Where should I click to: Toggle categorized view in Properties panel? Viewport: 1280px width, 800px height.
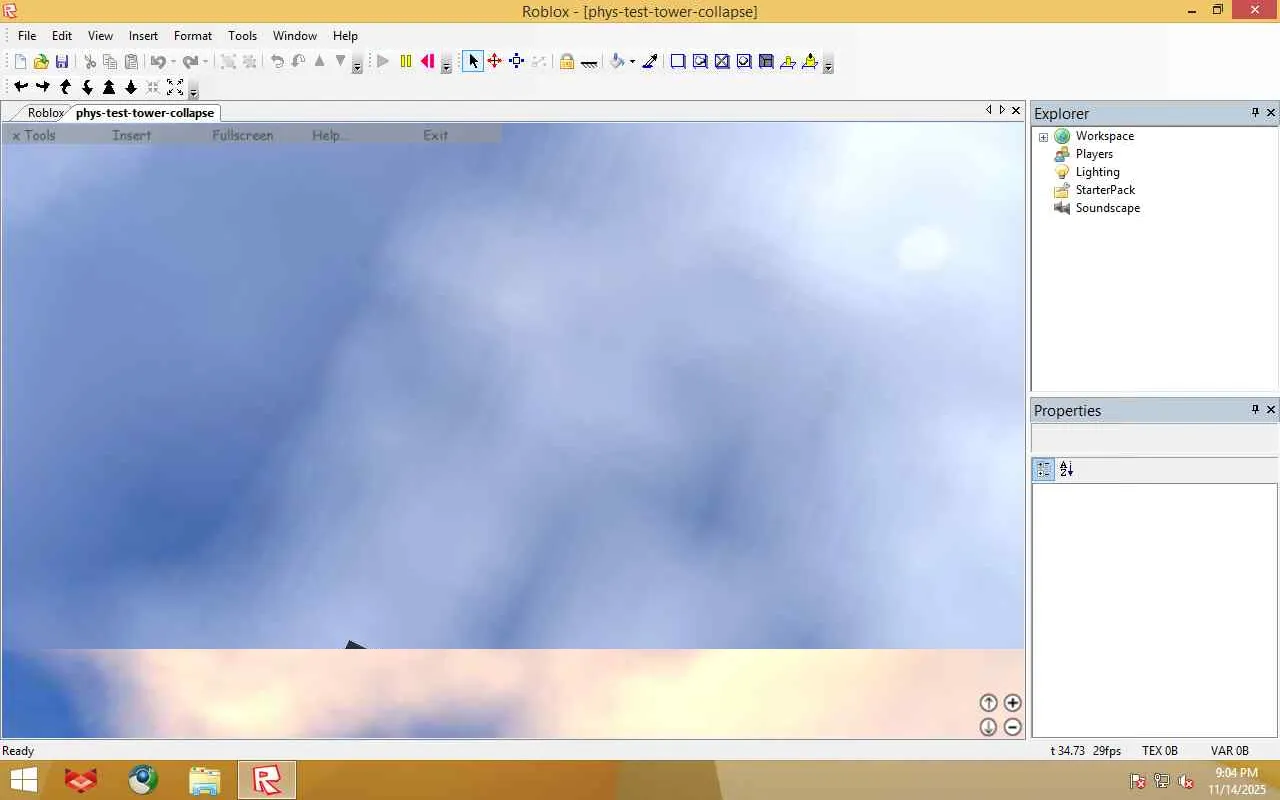(1044, 469)
